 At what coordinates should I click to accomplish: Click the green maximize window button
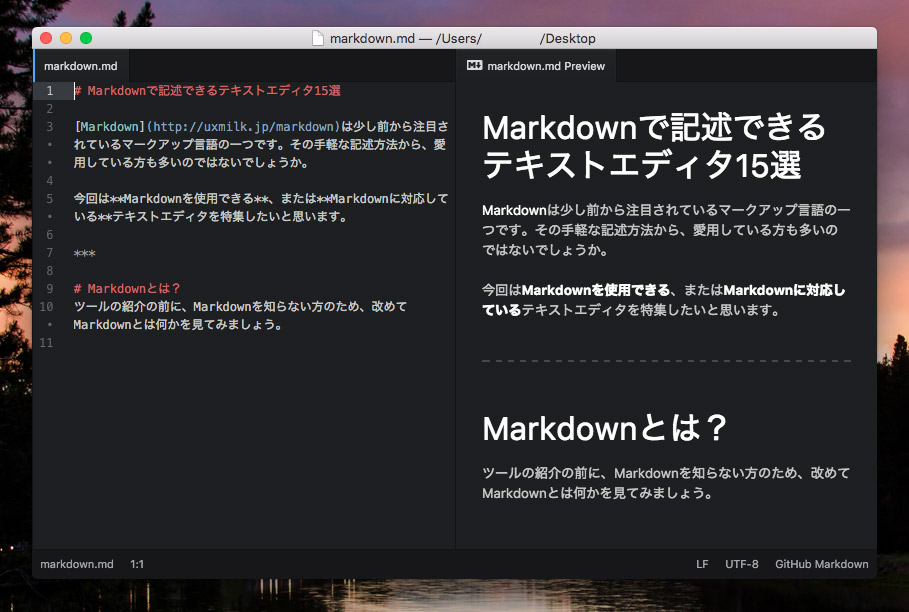86,38
